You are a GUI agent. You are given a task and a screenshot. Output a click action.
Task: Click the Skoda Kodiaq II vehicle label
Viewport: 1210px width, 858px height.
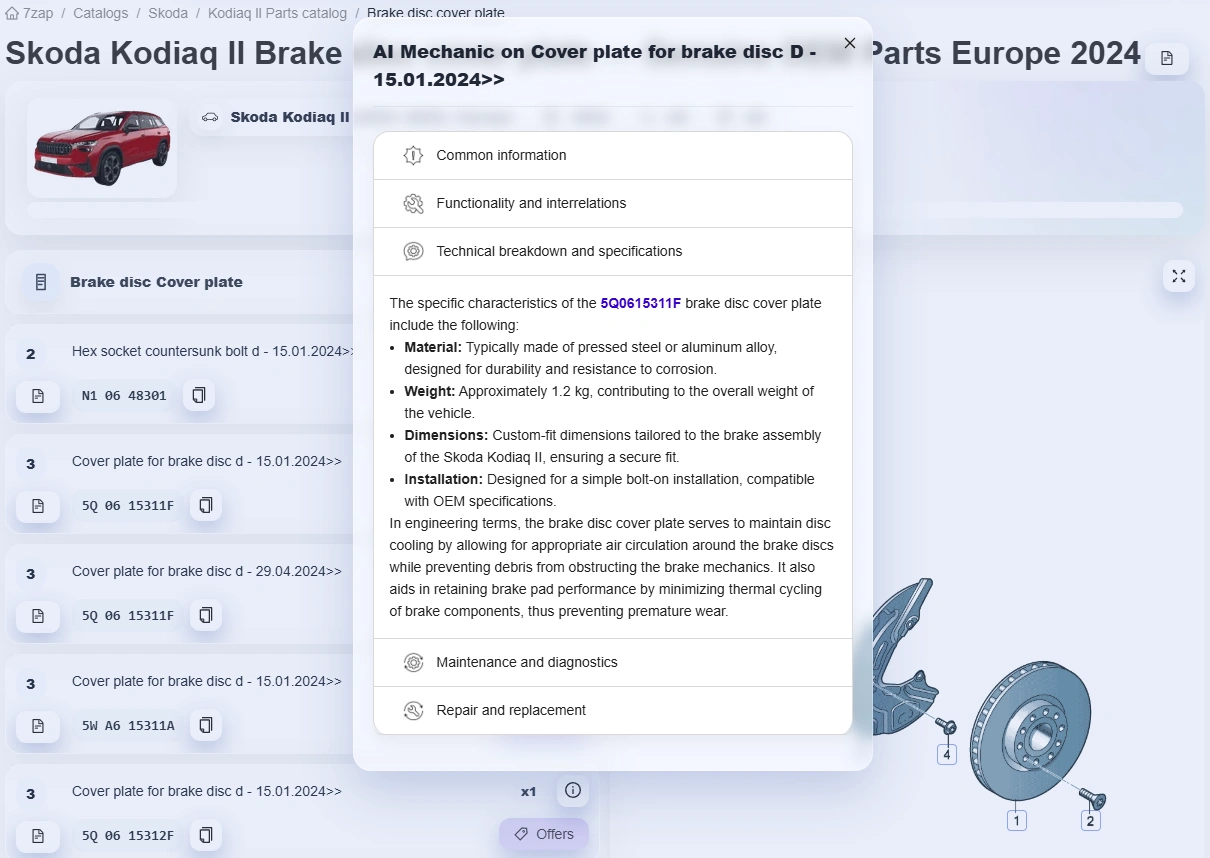(290, 117)
